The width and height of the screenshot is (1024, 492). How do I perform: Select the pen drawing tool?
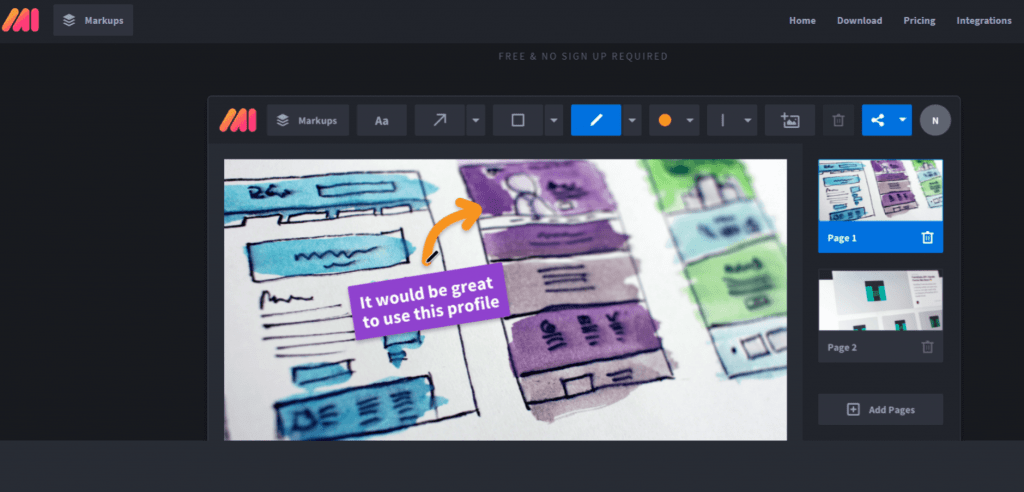point(596,120)
